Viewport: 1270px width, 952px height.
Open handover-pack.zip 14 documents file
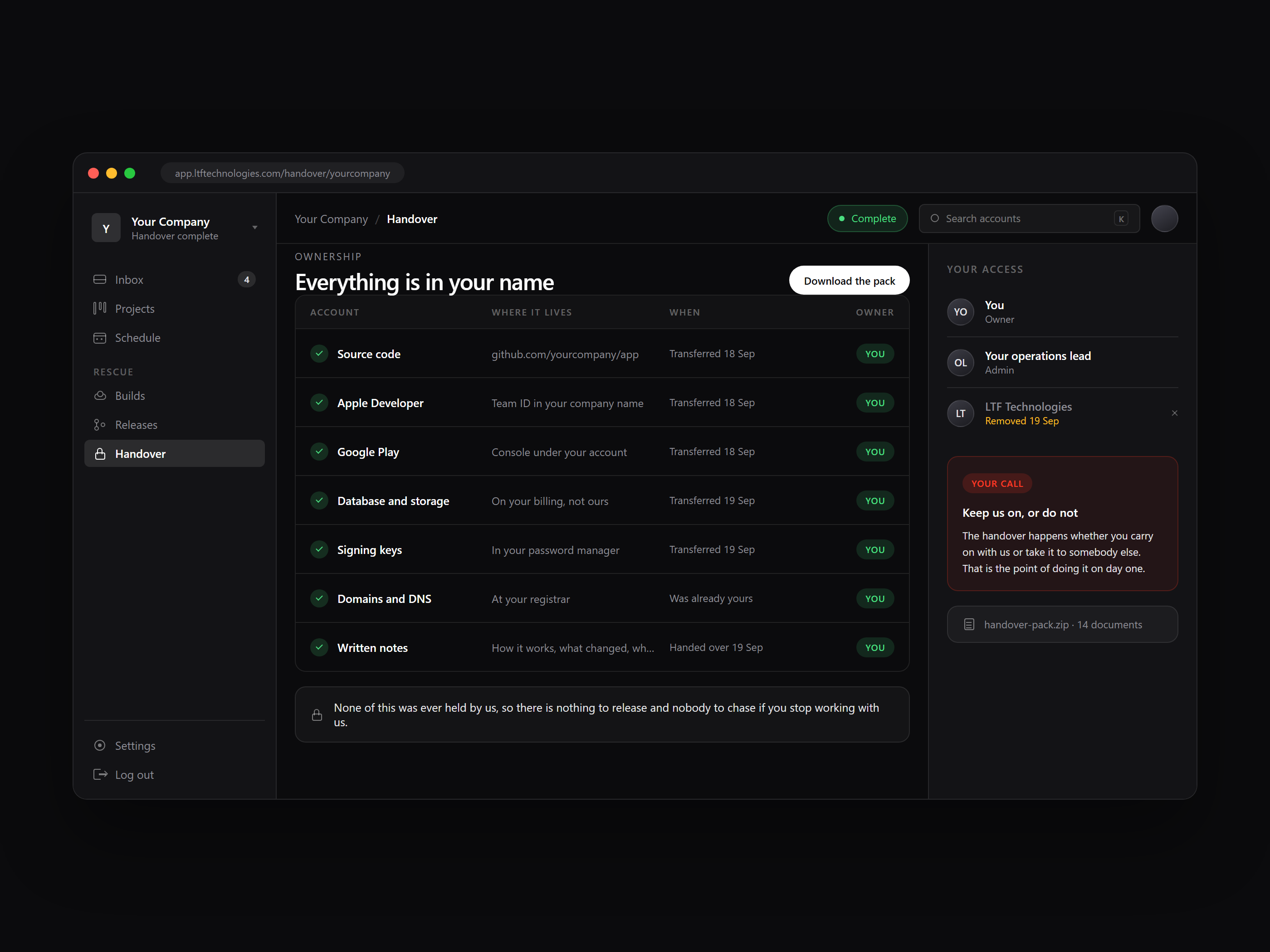pyautogui.click(x=1062, y=624)
